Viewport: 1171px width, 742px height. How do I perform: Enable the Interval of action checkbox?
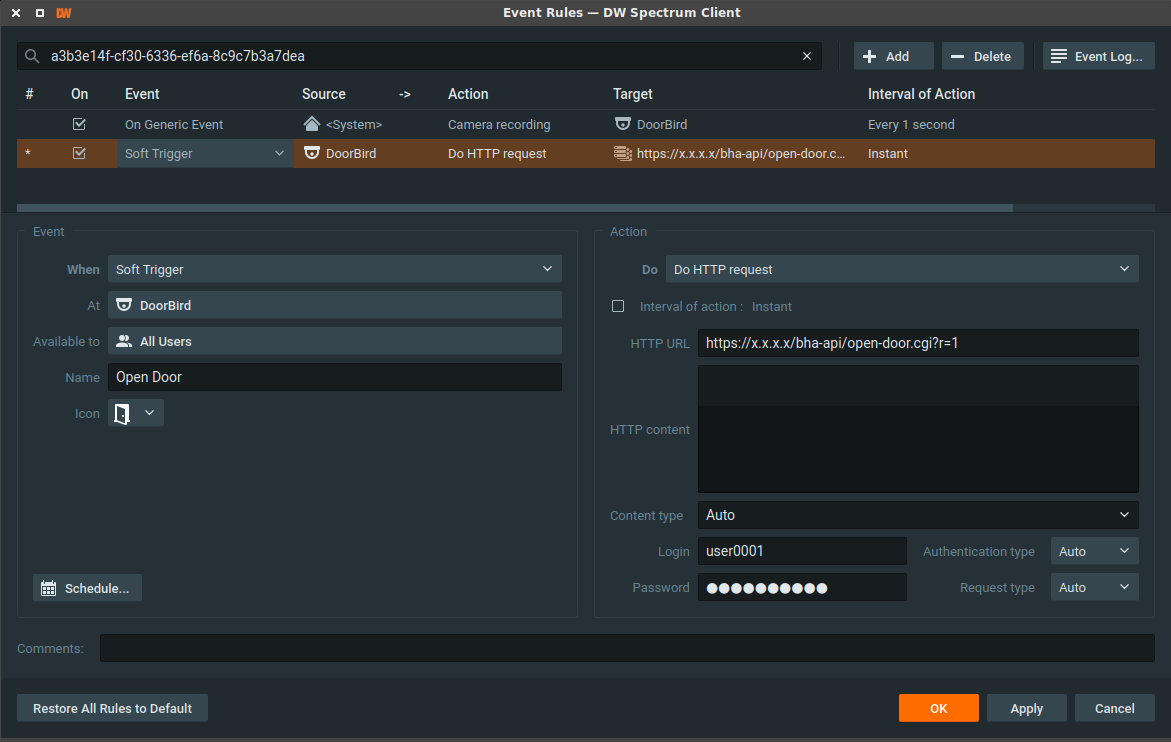(x=618, y=306)
